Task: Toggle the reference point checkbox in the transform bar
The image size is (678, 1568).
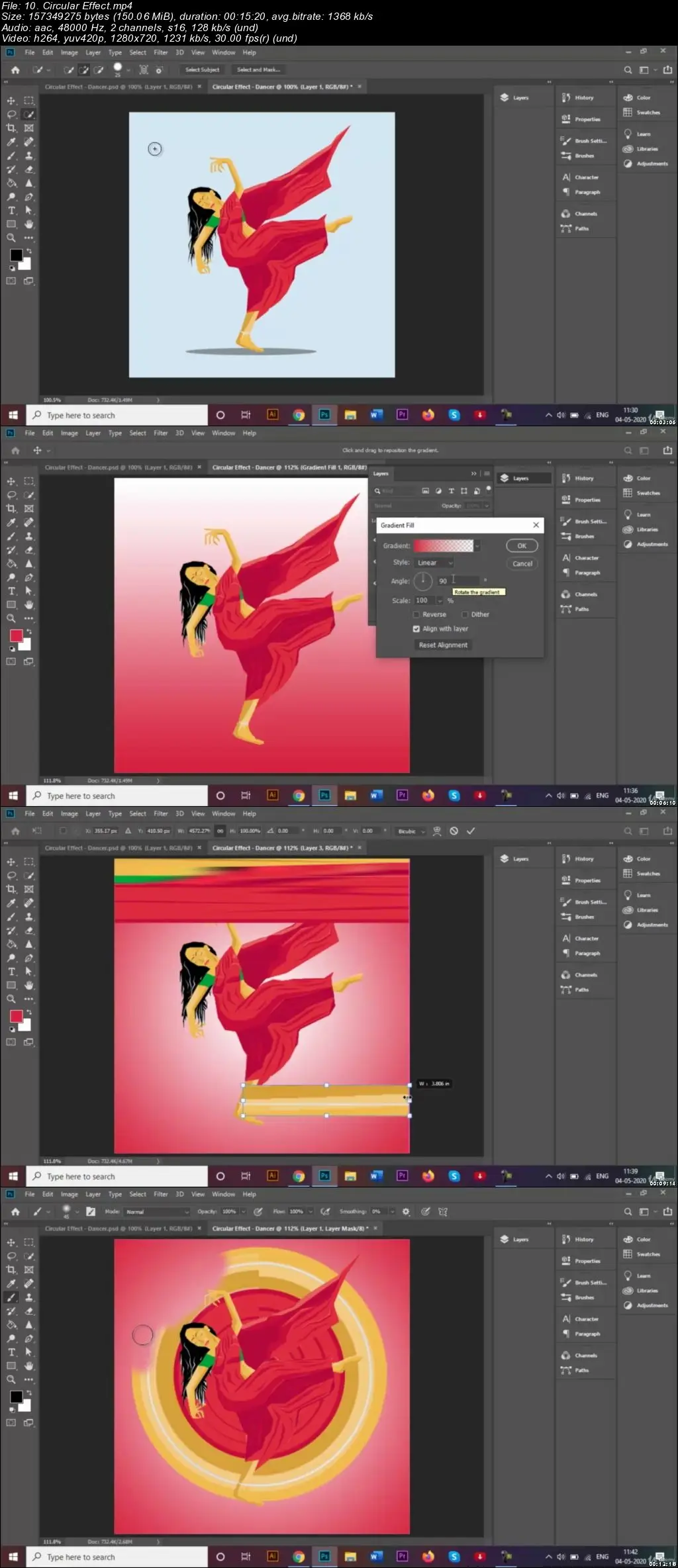Action: [x=63, y=831]
